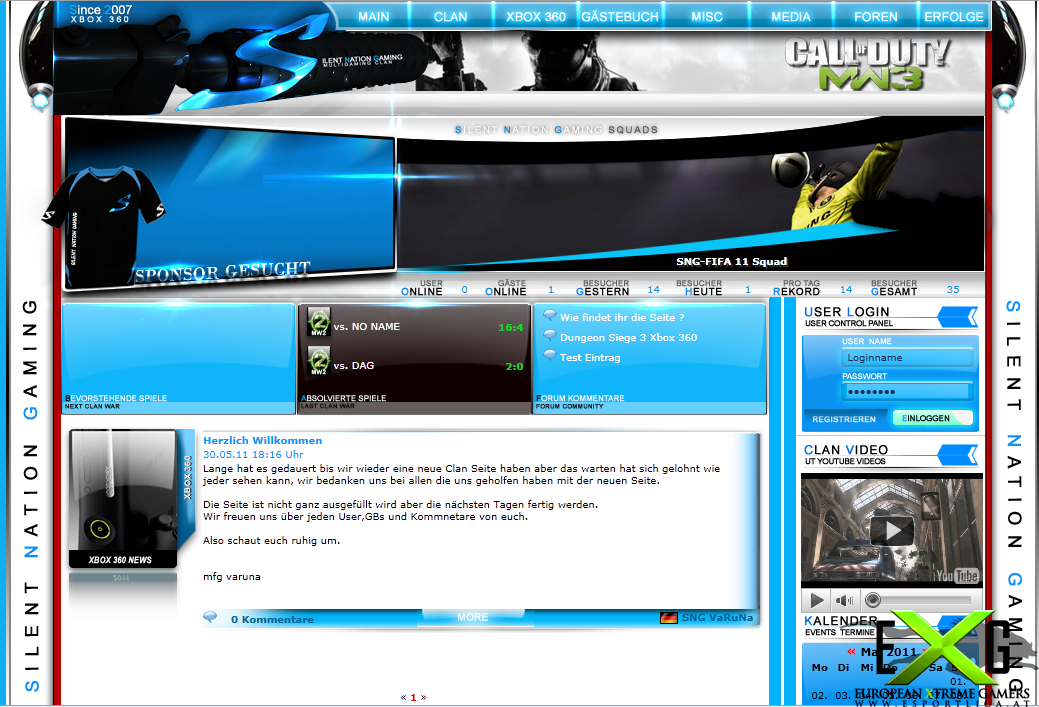Open the Wie findet ihr die Seite thread

tap(622, 317)
